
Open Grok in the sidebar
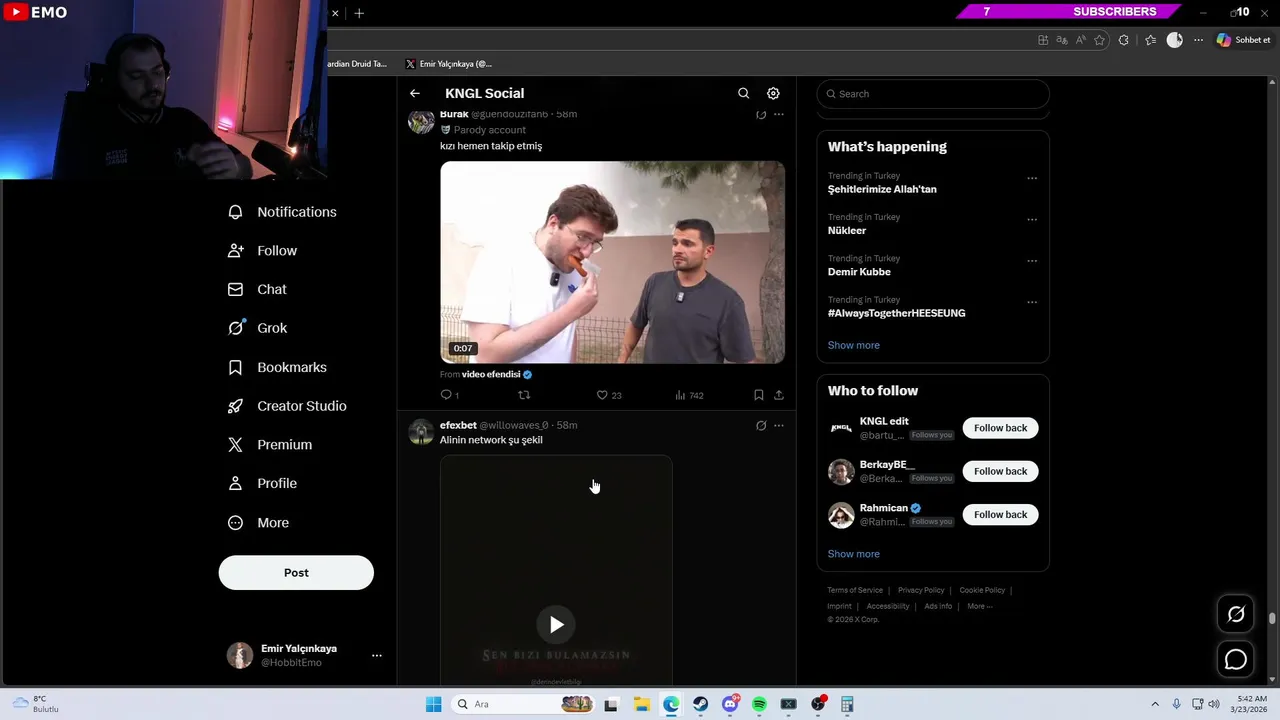click(258, 328)
